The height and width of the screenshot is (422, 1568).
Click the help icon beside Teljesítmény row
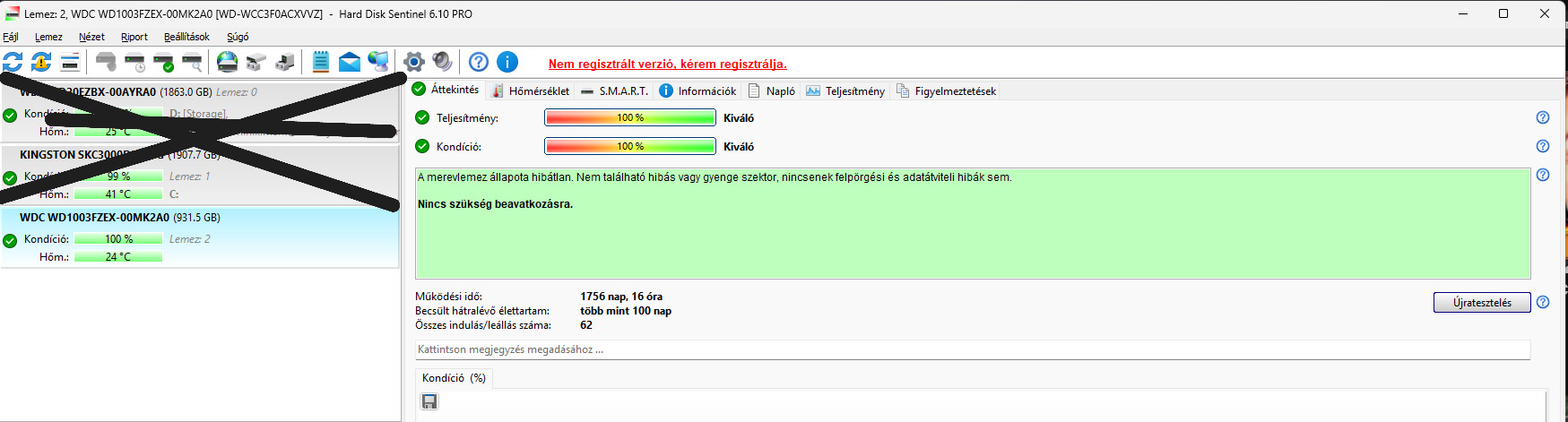pyautogui.click(x=1543, y=117)
